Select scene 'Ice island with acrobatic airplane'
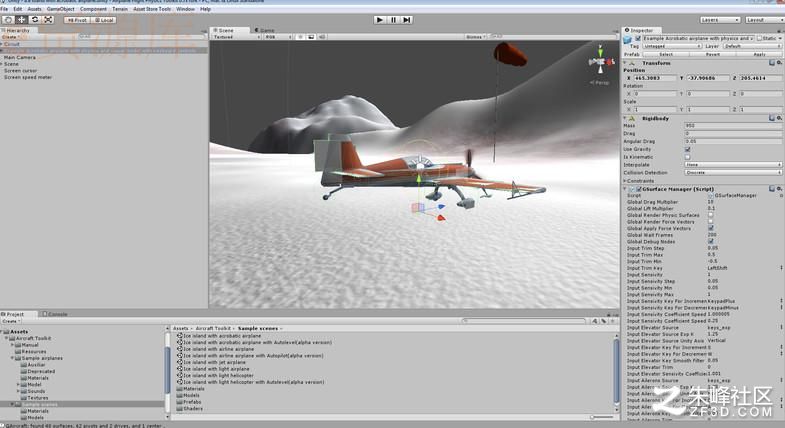The width and height of the screenshot is (785, 428). [219, 336]
